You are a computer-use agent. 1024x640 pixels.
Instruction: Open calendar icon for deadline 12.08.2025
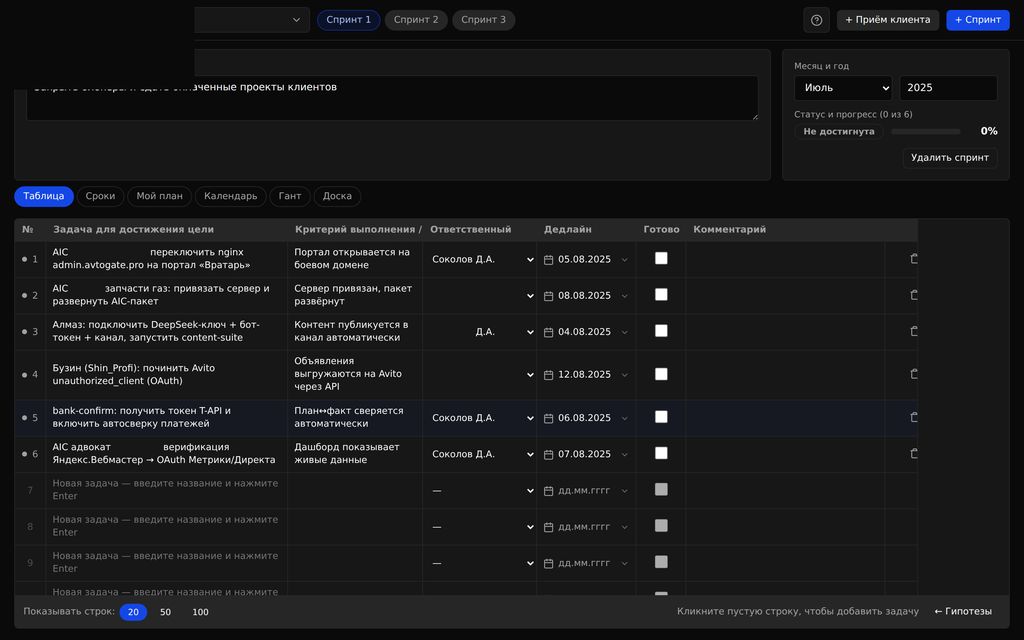tap(549, 375)
